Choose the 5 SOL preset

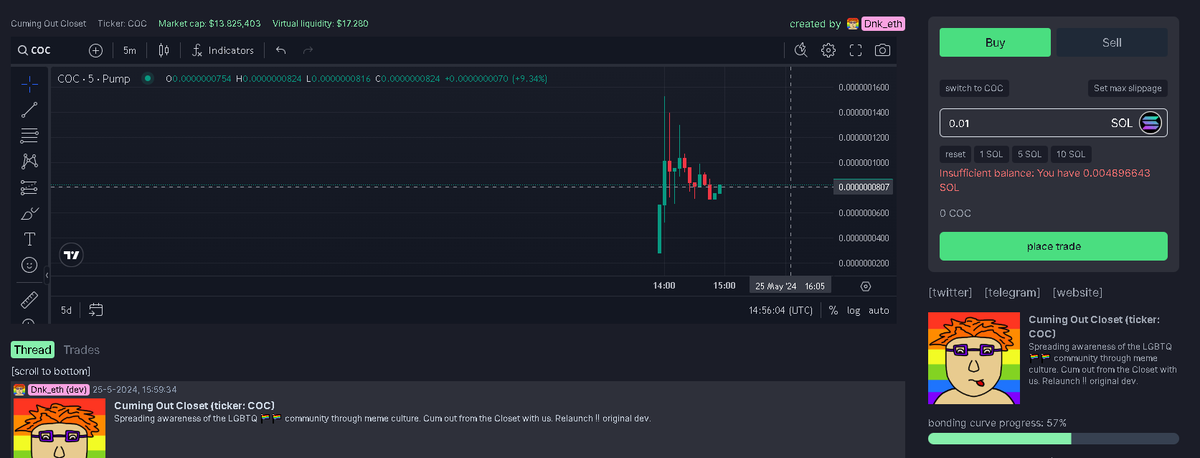pos(1029,154)
